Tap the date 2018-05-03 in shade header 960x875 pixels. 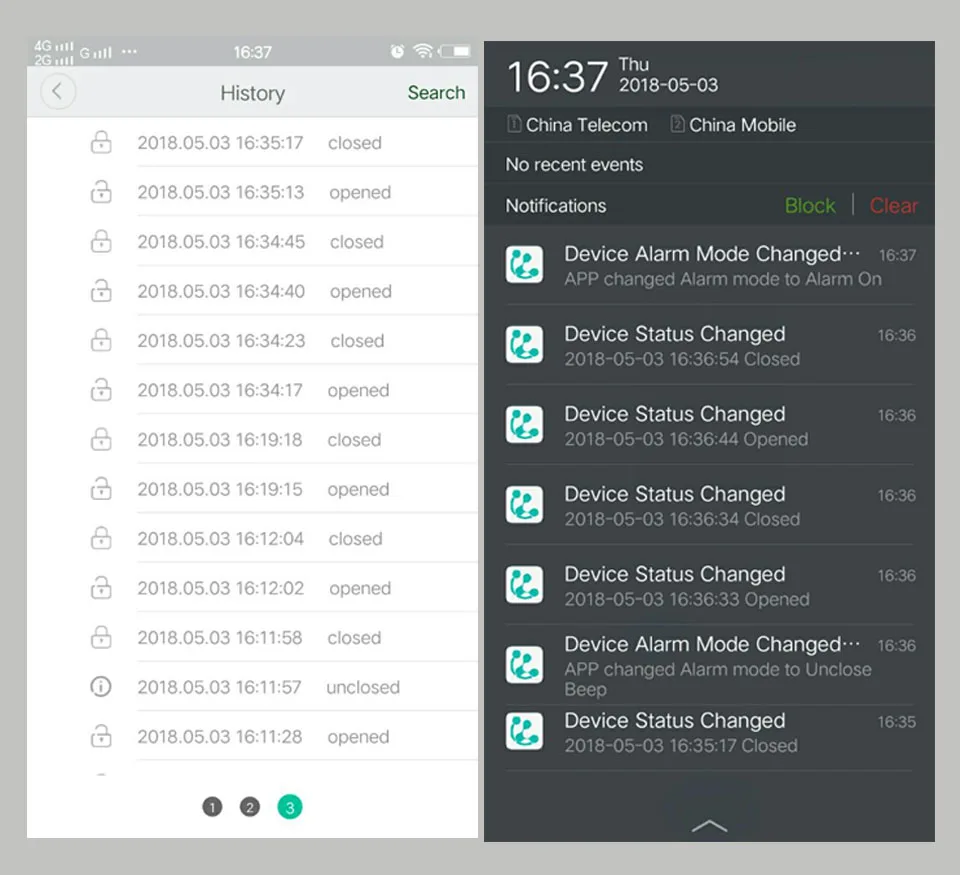(668, 85)
